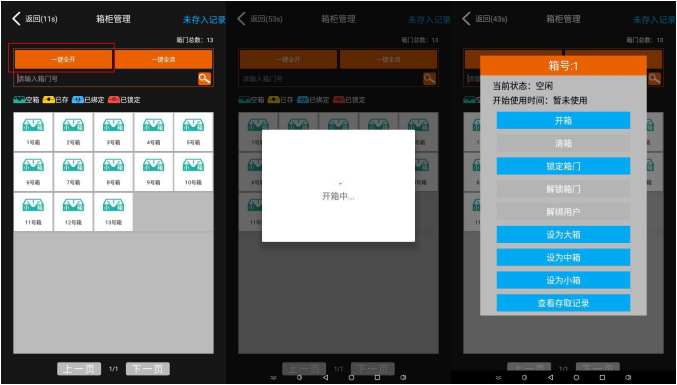The width and height of the screenshot is (677, 385).
Task: Set box size with 设为小箱
Action: (563, 280)
